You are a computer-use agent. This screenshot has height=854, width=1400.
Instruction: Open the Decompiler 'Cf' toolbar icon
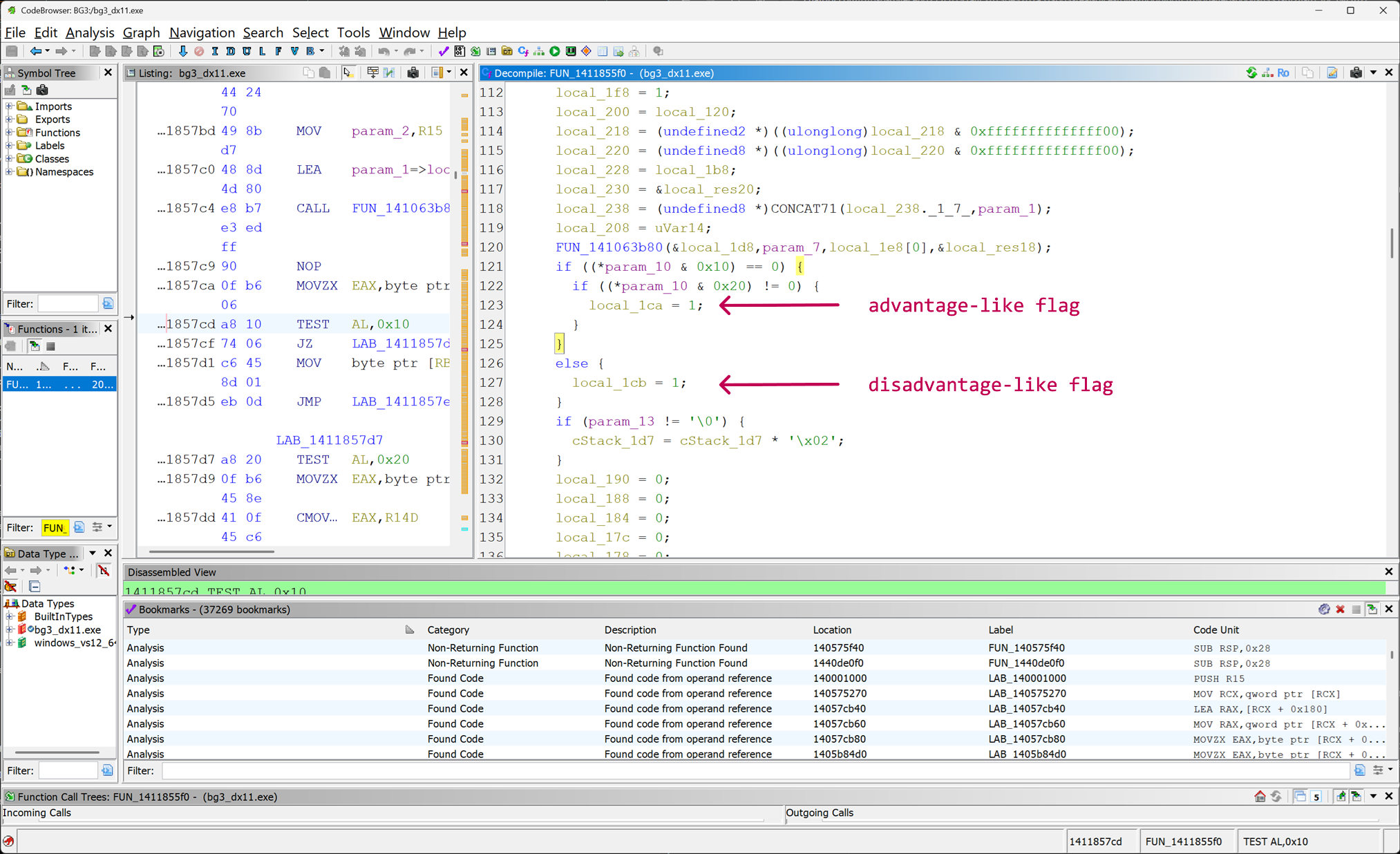tap(523, 51)
